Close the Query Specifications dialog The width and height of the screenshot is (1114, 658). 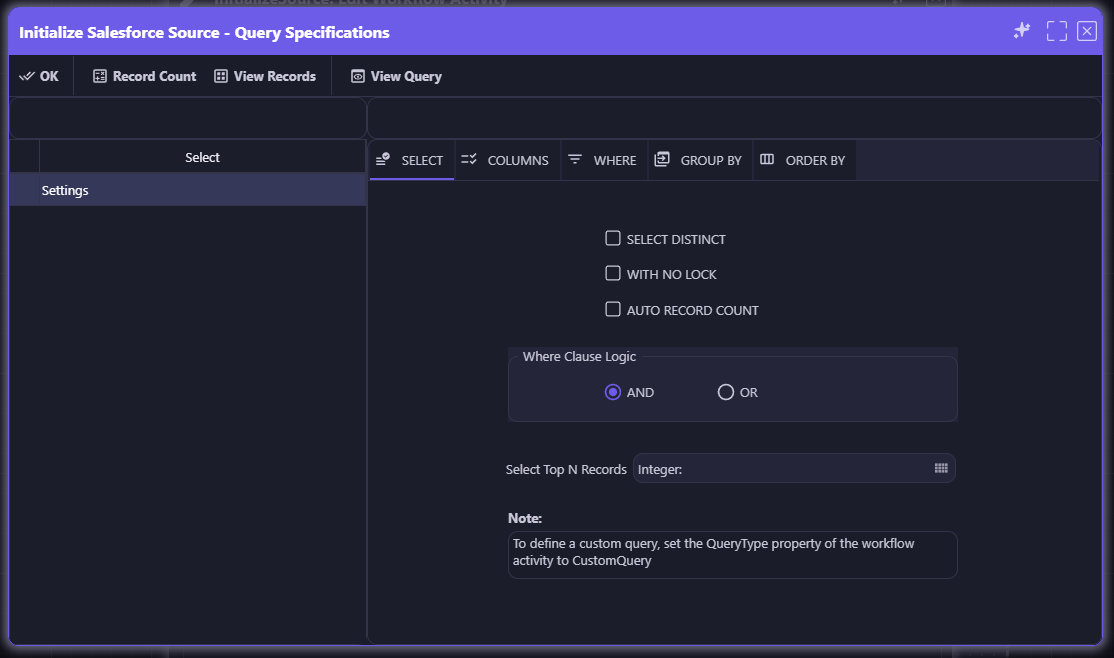tap(1086, 31)
